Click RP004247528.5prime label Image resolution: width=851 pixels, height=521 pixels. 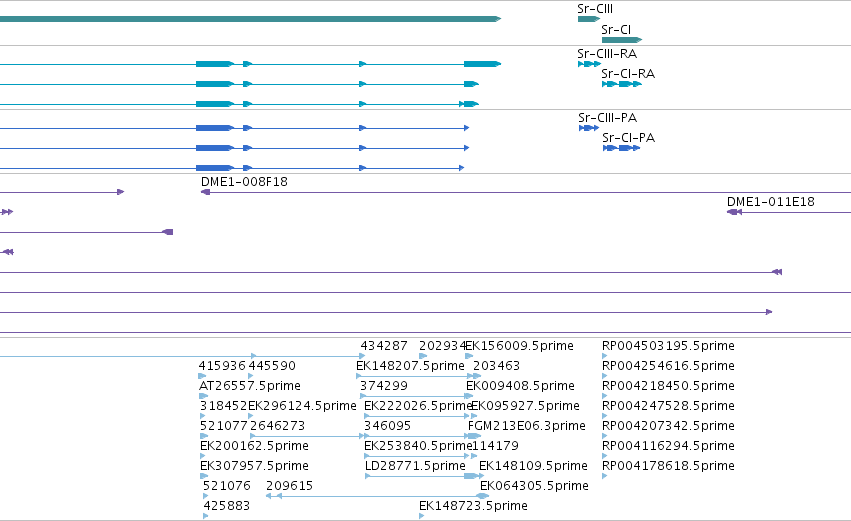pos(668,406)
